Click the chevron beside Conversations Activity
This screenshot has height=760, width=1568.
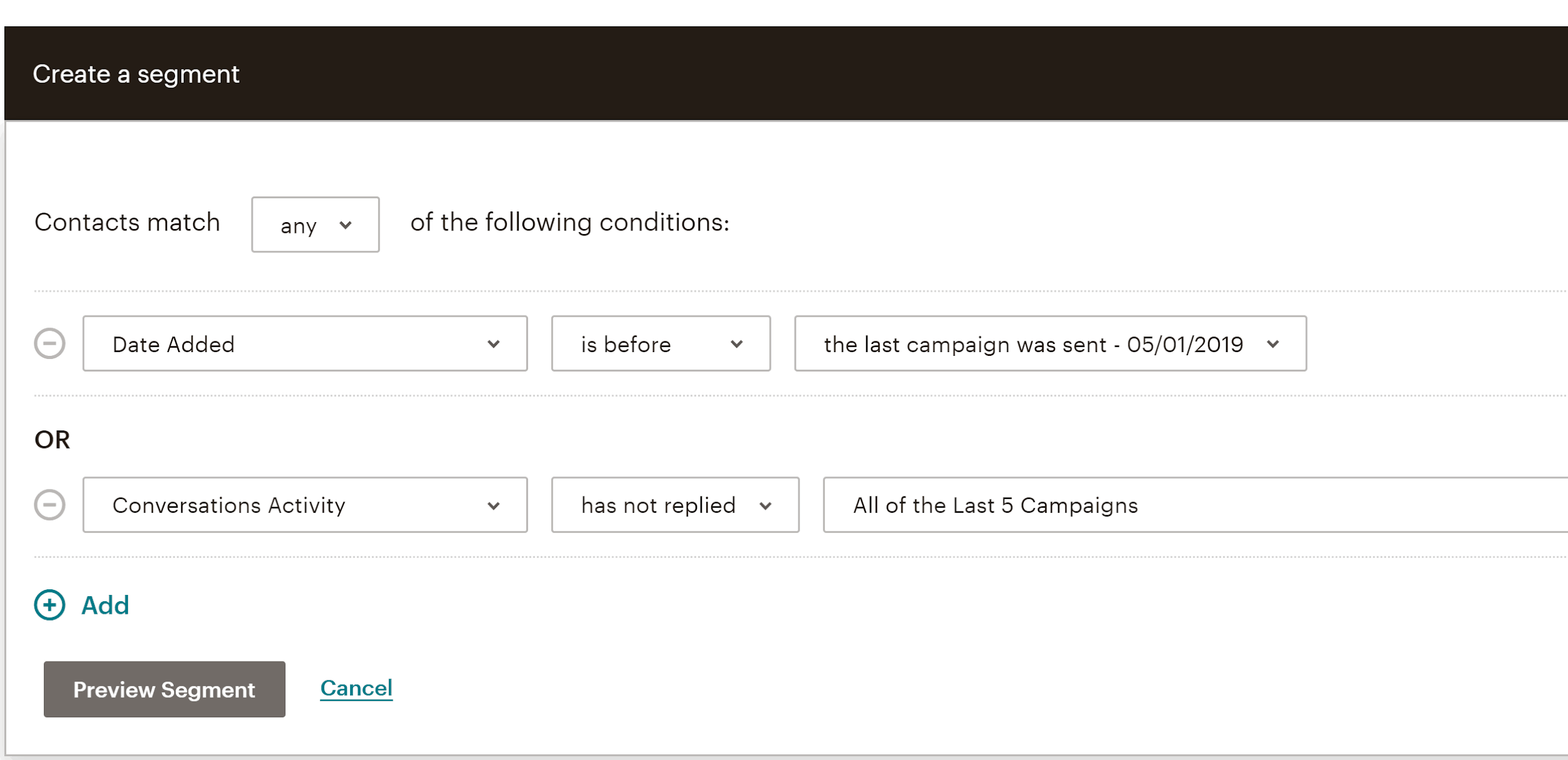coord(494,506)
